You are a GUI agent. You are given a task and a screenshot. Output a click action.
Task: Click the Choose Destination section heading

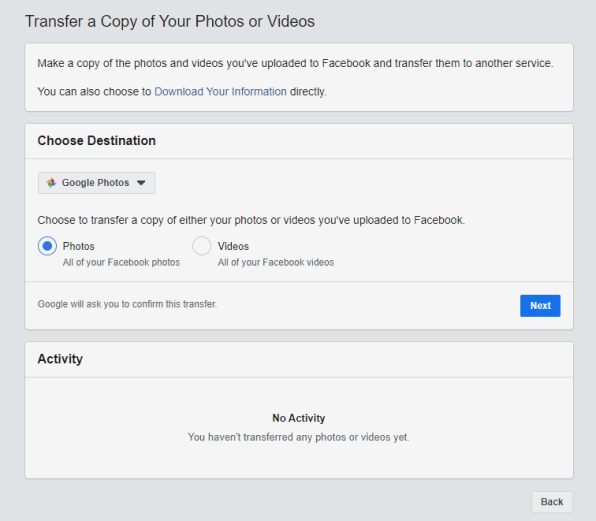[97, 141]
